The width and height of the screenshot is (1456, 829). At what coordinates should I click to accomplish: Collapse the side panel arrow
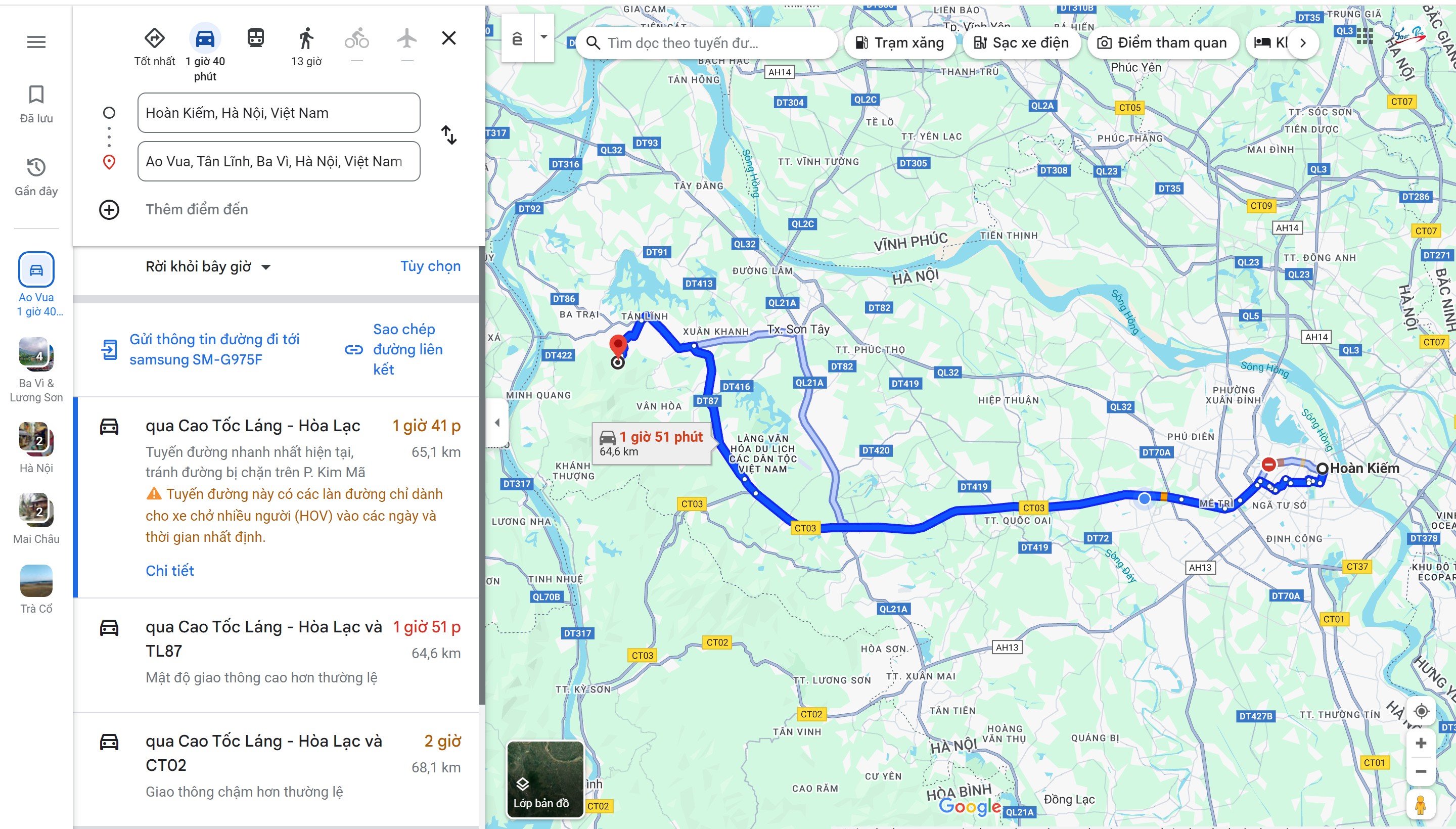497,423
